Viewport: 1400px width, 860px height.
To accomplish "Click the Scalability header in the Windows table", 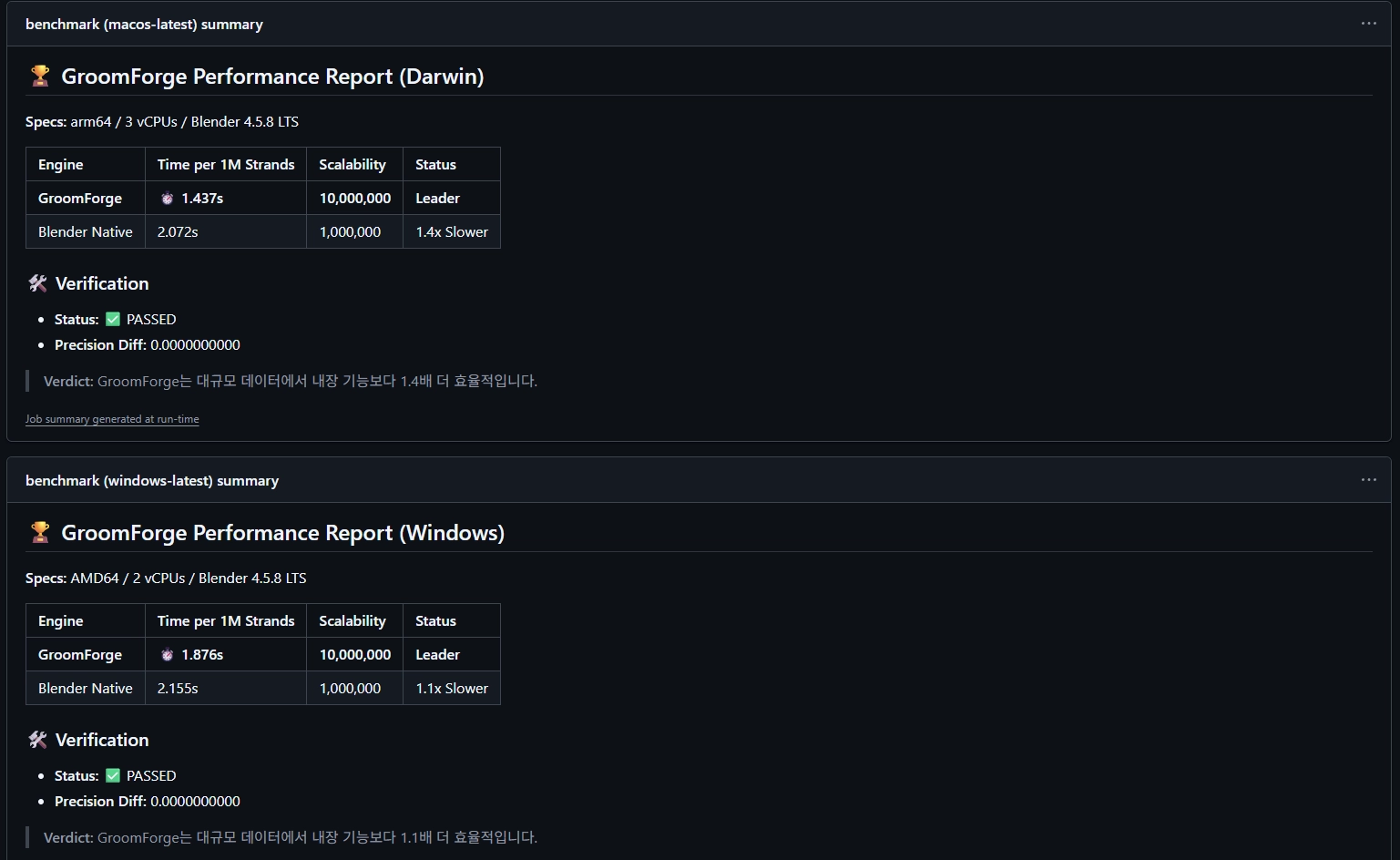I will click(355, 620).
